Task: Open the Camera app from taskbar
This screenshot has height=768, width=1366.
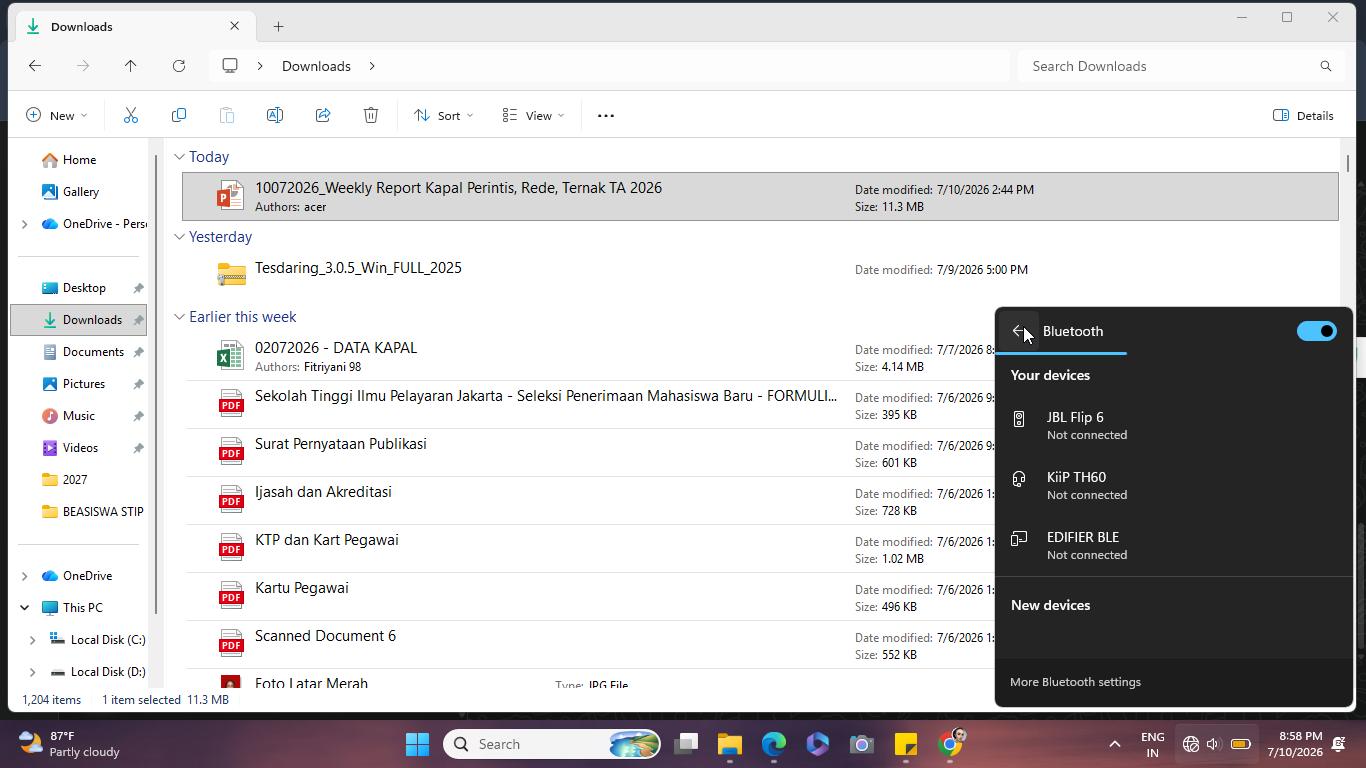Action: [x=862, y=744]
